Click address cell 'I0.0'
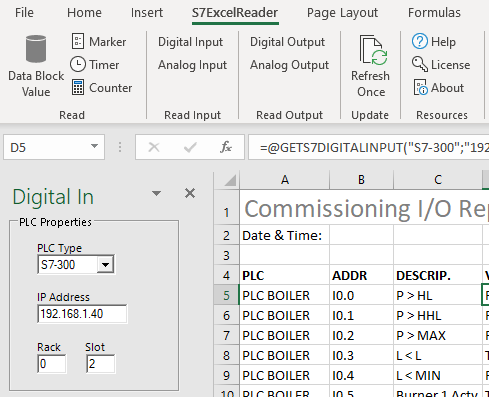The image size is (489, 397). click(x=361, y=295)
